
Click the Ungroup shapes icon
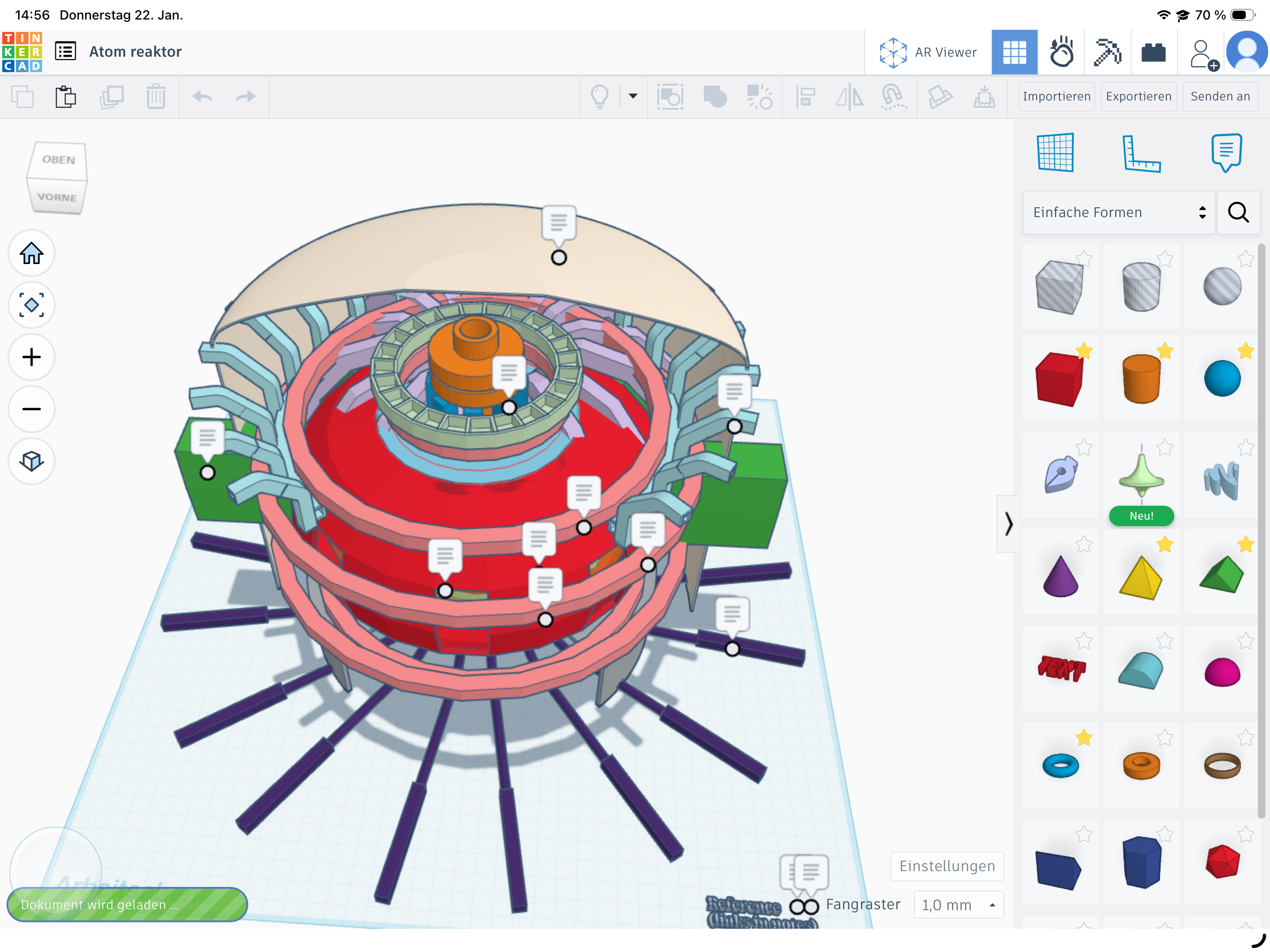click(760, 97)
